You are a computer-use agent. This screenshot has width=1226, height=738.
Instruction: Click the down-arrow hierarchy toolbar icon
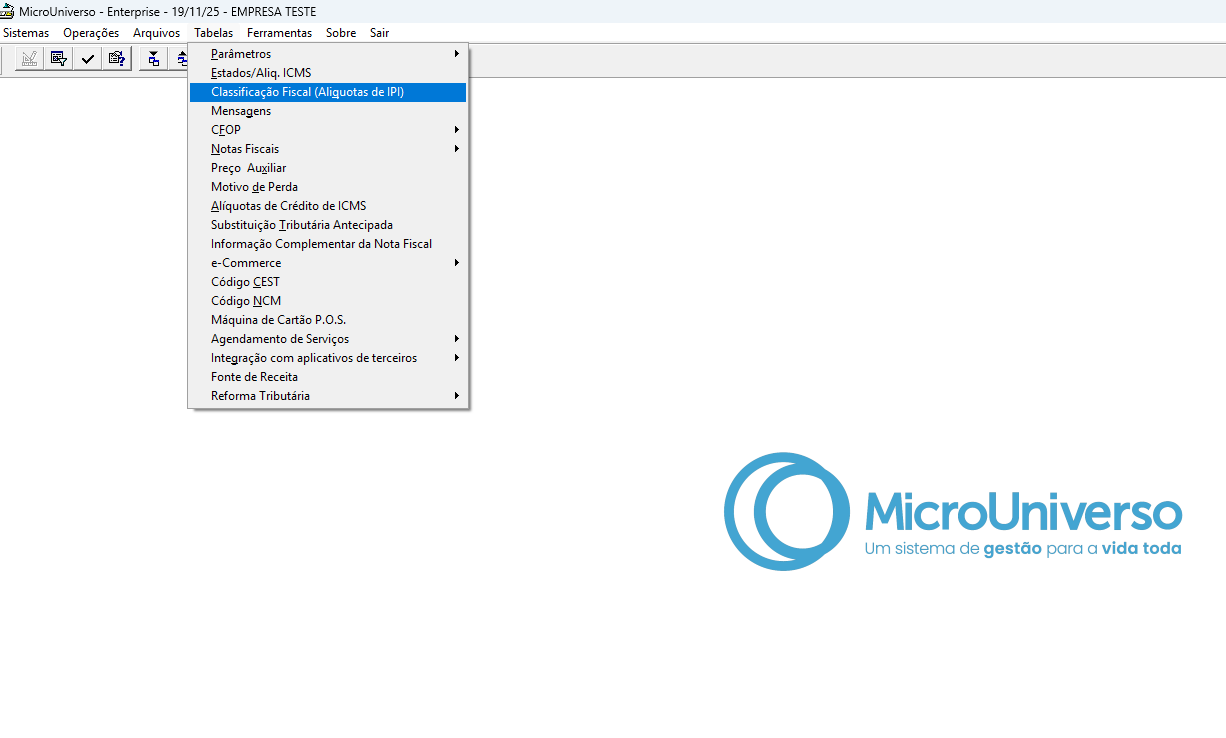(153, 59)
